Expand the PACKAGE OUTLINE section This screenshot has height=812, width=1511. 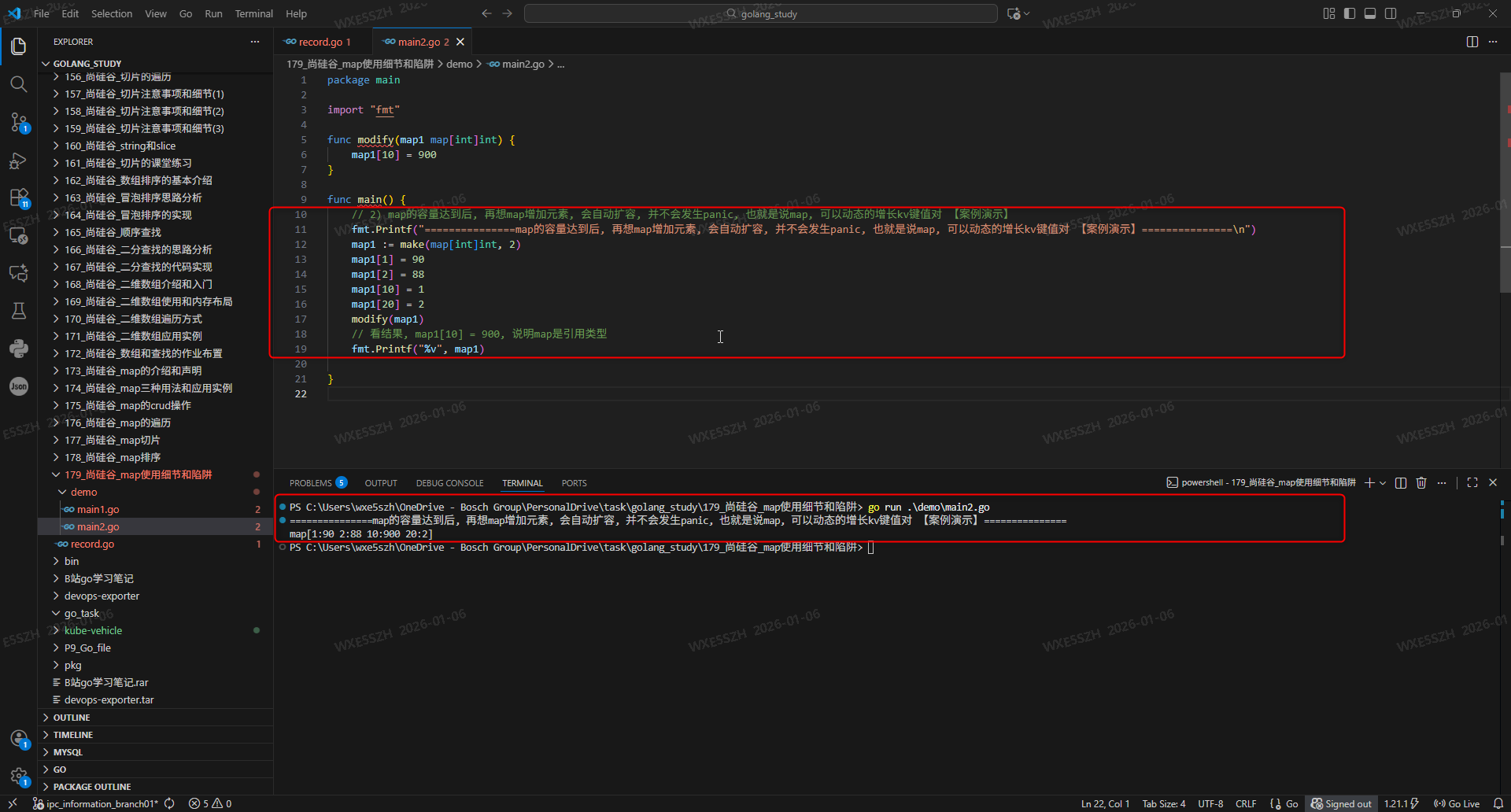pyautogui.click(x=156, y=787)
